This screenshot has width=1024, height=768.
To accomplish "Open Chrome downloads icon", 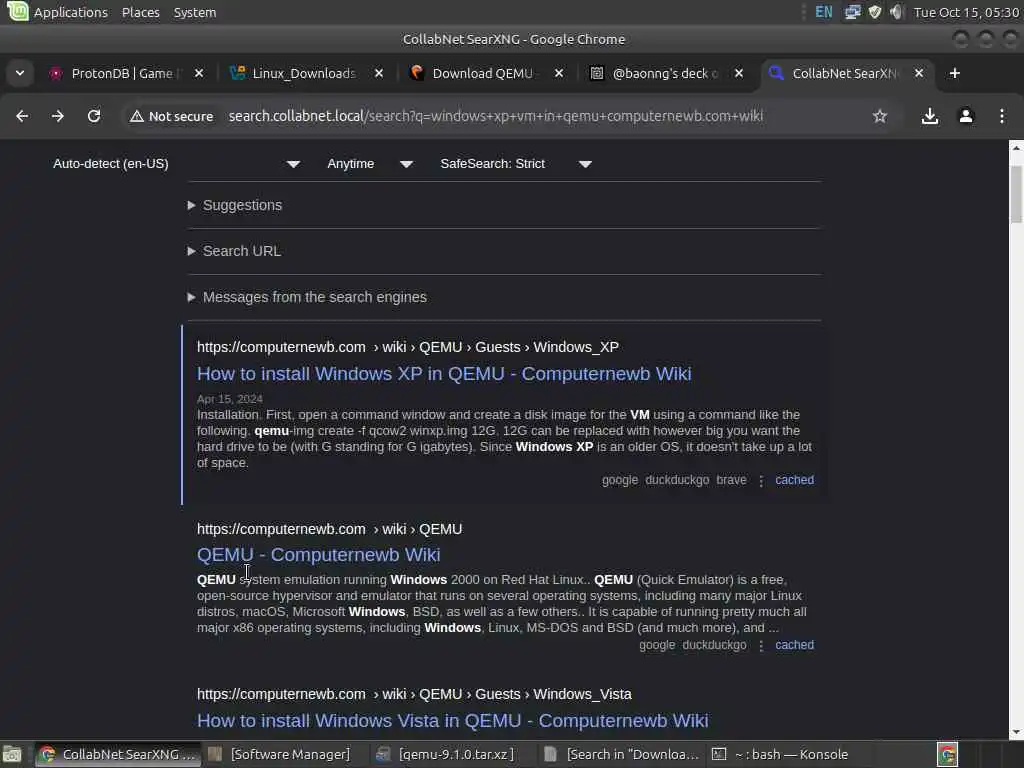I will [930, 116].
